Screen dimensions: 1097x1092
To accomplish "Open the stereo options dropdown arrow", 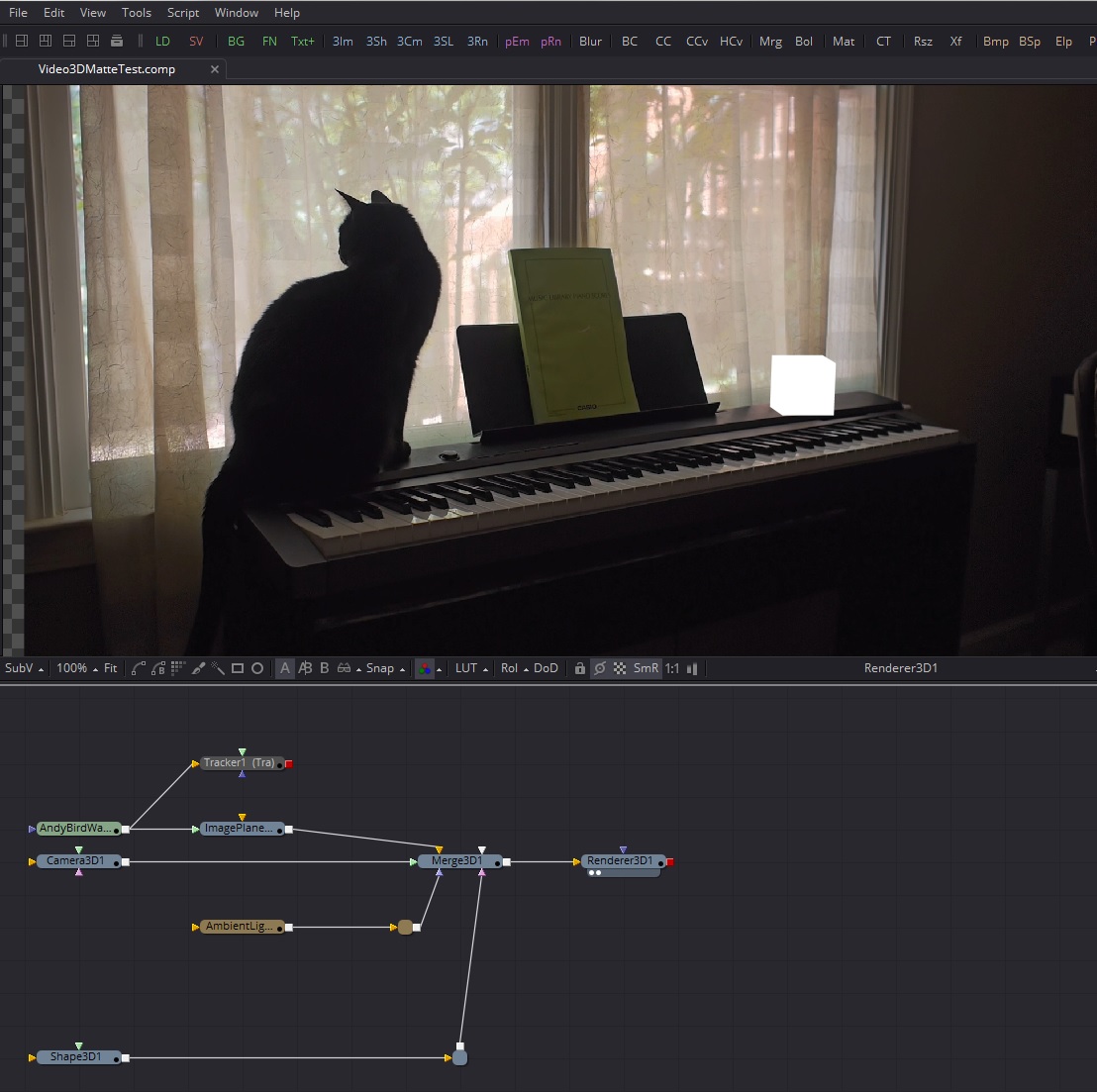I will [x=359, y=669].
